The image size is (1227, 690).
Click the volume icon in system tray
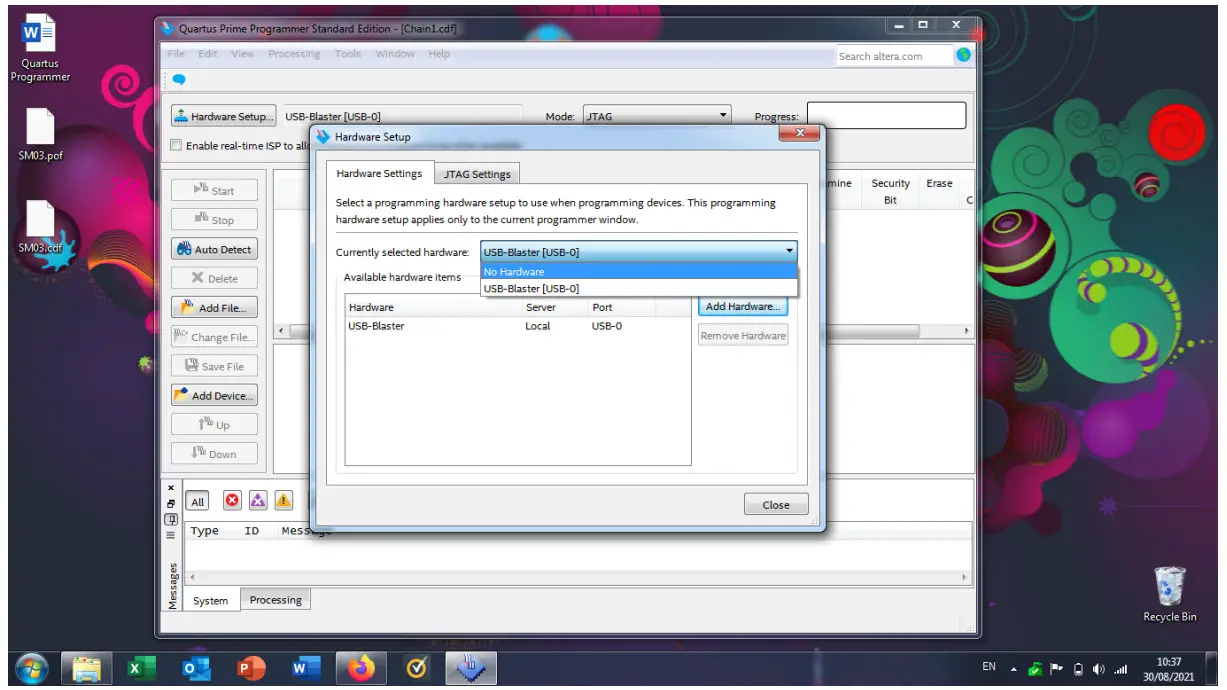(x=1099, y=669)
